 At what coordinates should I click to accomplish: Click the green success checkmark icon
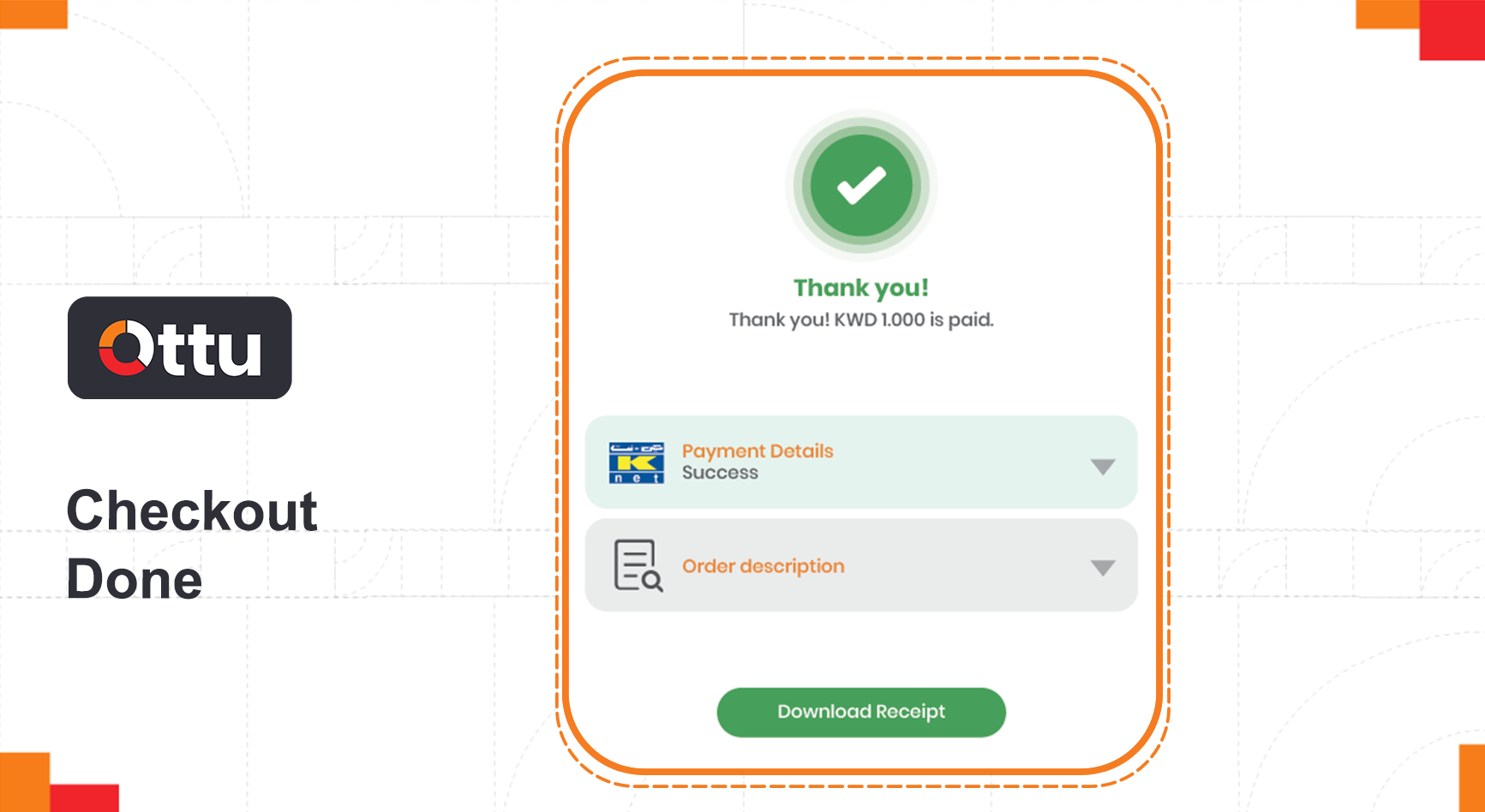coord(861,185)
